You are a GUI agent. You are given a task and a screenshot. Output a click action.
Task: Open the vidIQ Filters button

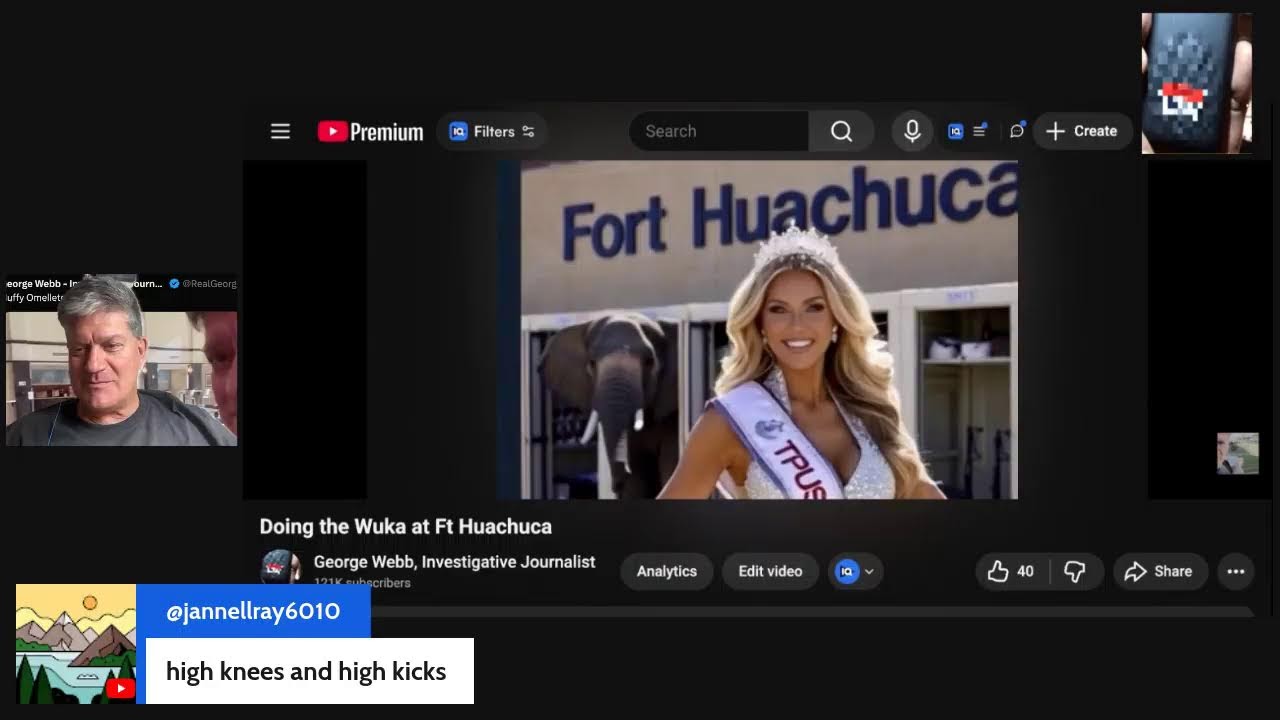(492, 131)
